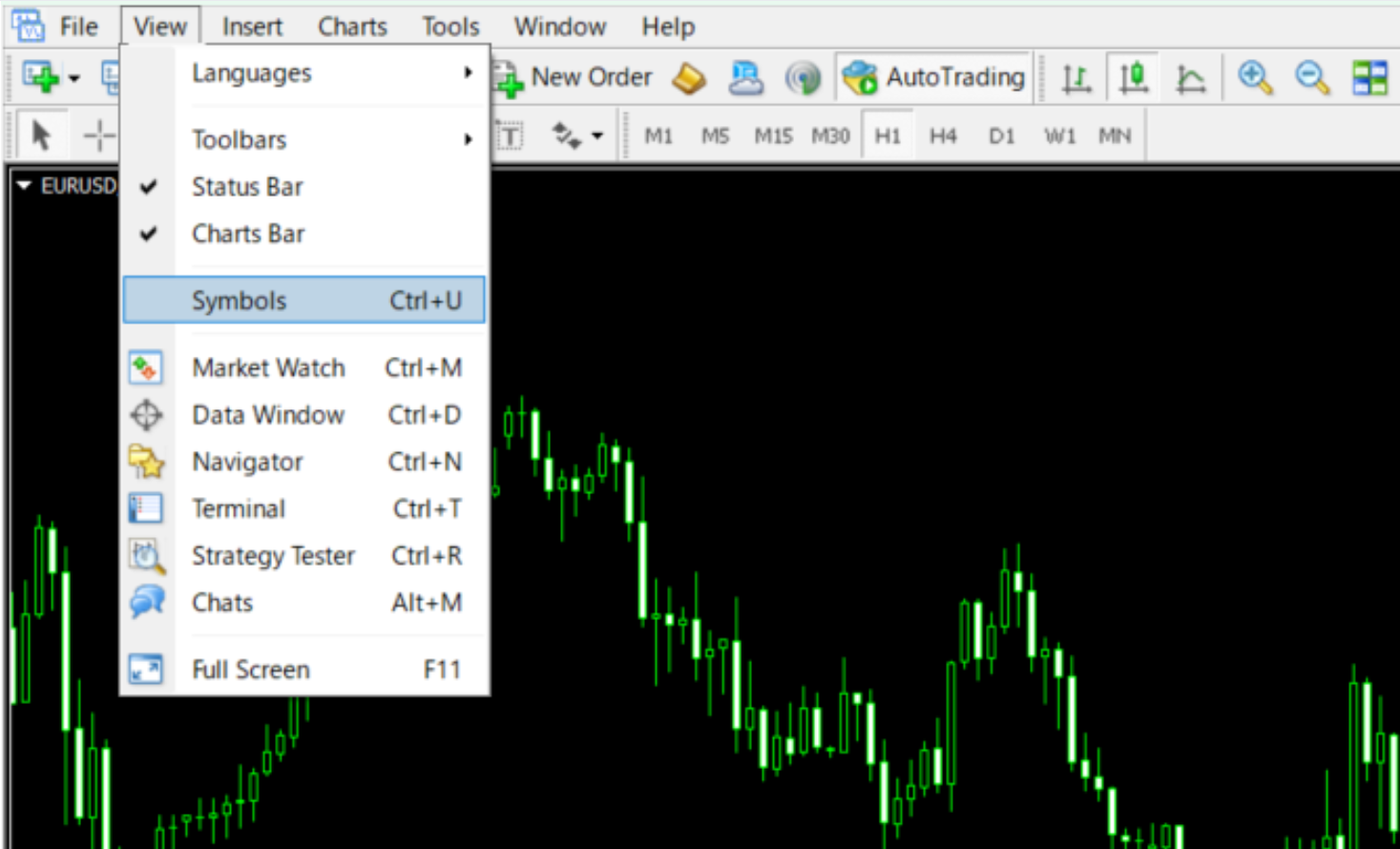Select the line chart icon

[x=1190, y=76]
